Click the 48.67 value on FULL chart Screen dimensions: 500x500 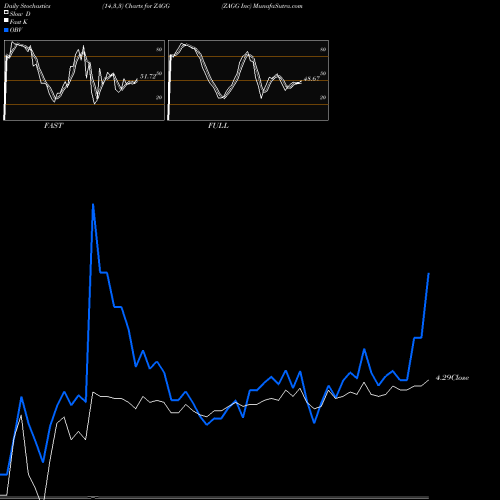pyautogui.click(x=312, y=78)
